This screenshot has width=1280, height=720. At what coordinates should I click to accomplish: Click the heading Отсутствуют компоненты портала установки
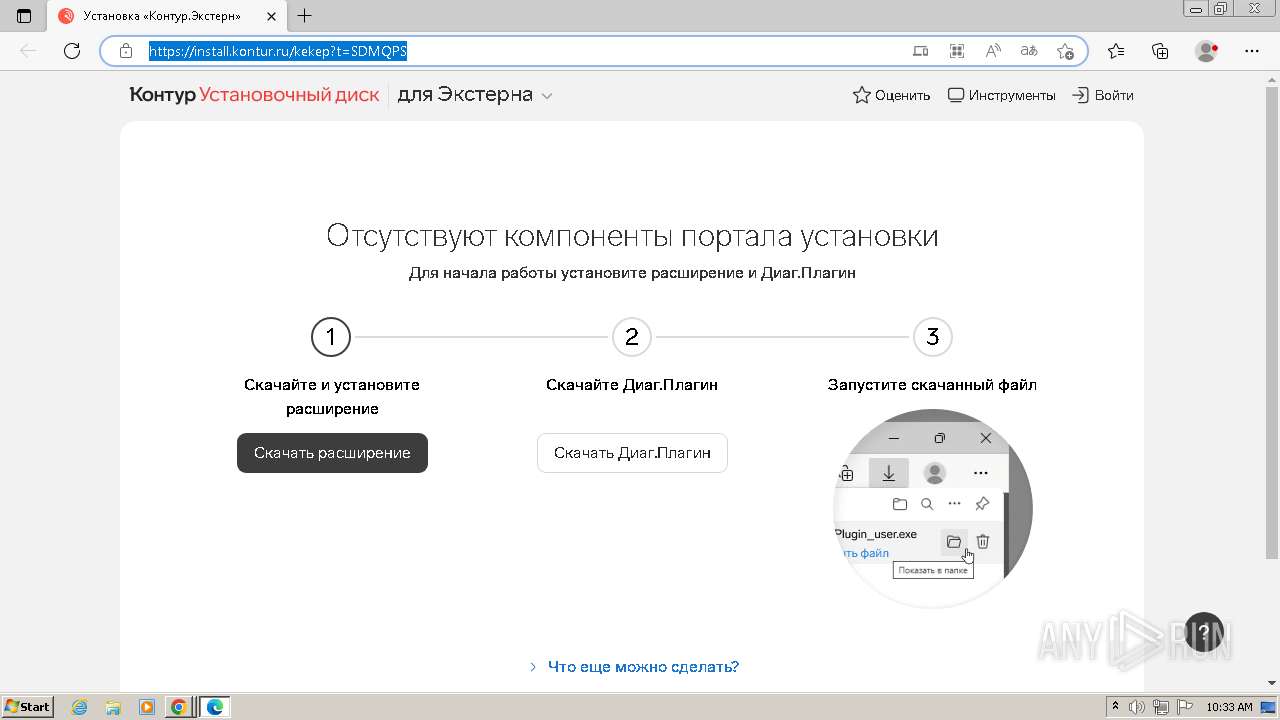632,236
